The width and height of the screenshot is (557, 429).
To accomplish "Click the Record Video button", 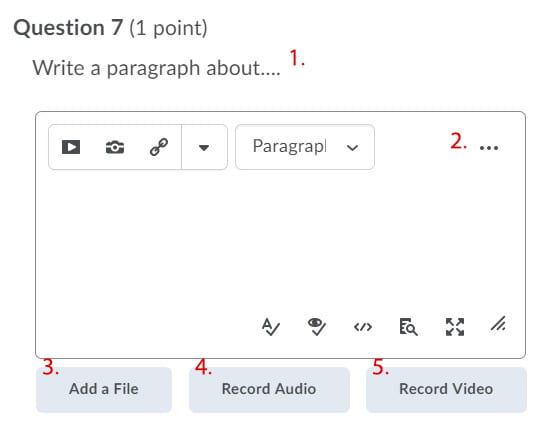I will point(446,389).
